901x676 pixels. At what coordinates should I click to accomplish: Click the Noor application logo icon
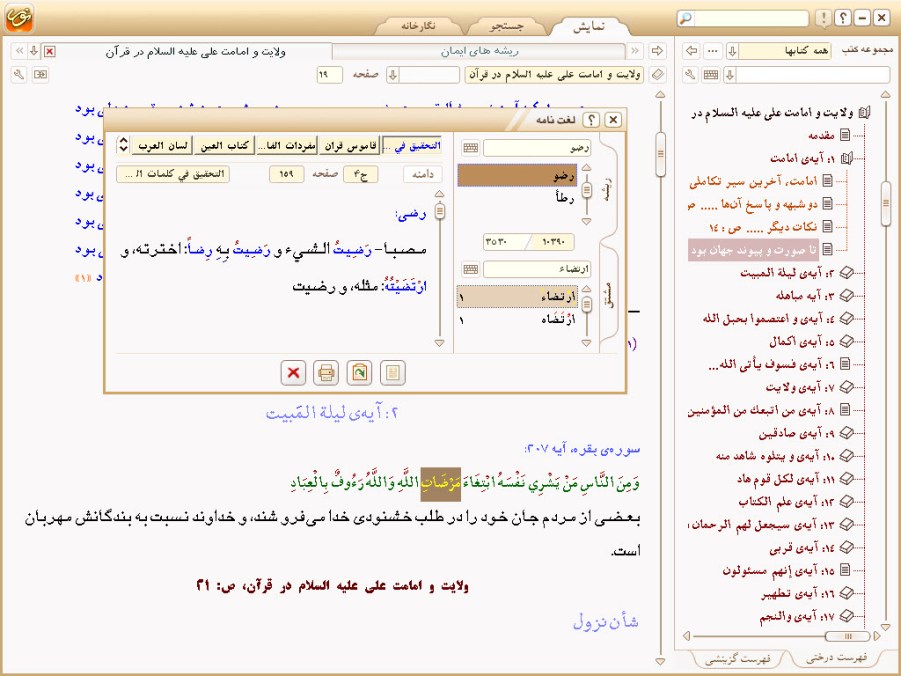pos(19,17)
